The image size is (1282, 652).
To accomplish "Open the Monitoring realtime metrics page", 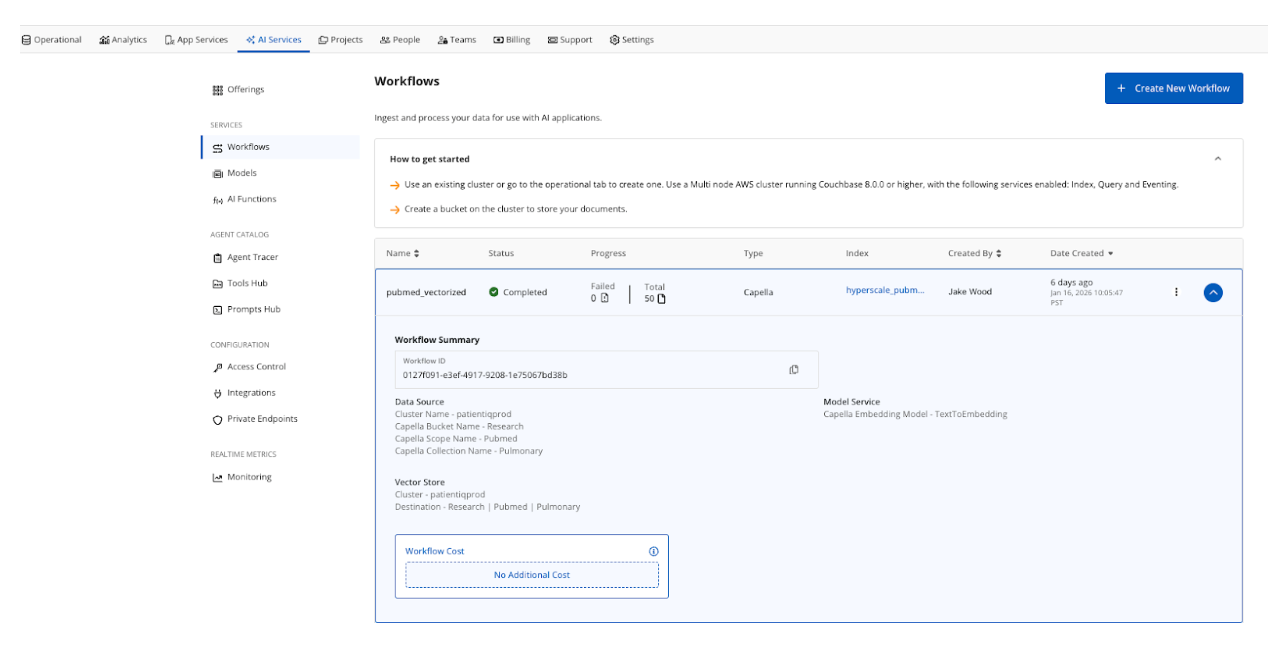I will click(248, 477).
